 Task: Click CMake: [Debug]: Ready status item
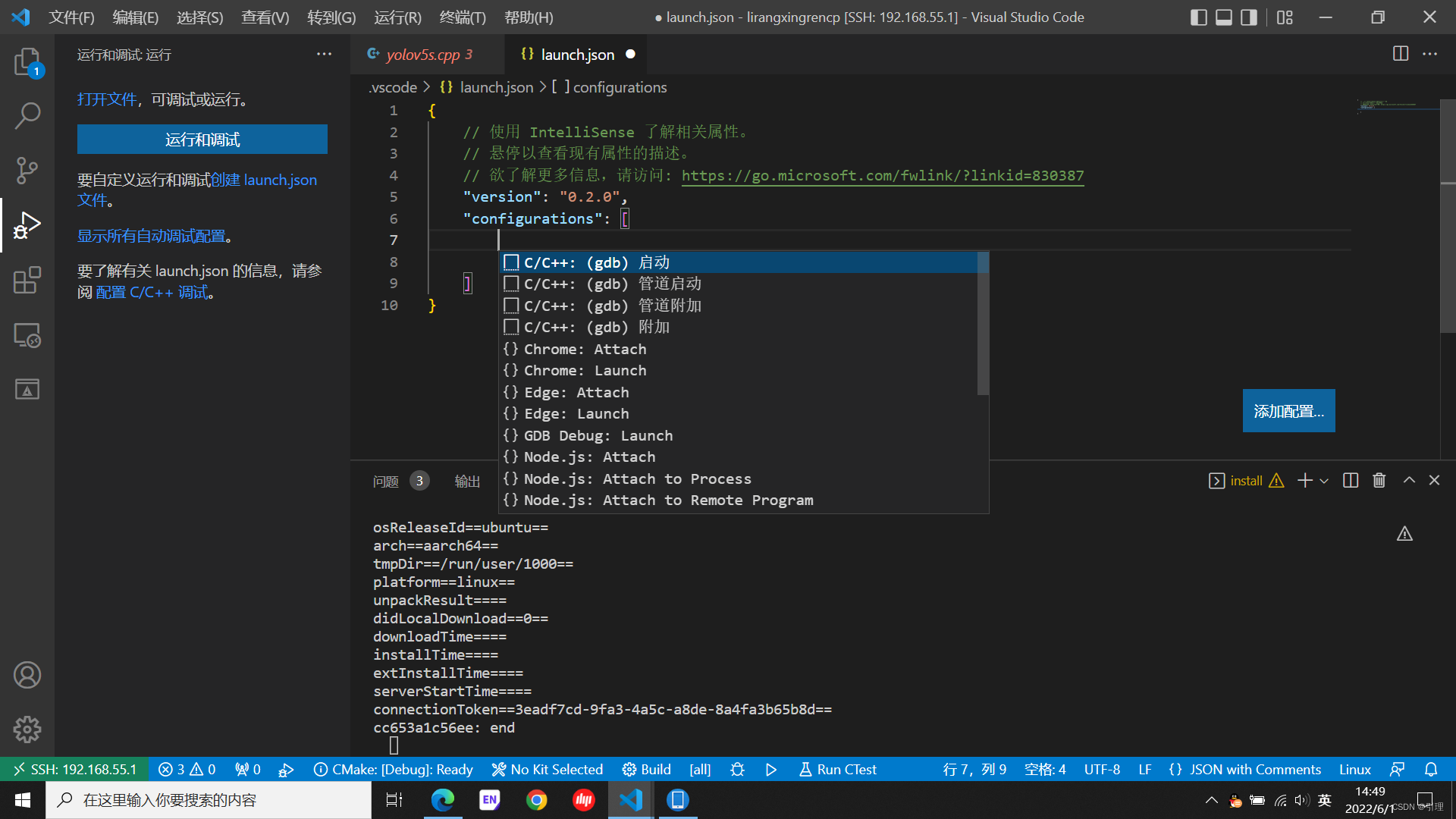[x=394, y=770]
